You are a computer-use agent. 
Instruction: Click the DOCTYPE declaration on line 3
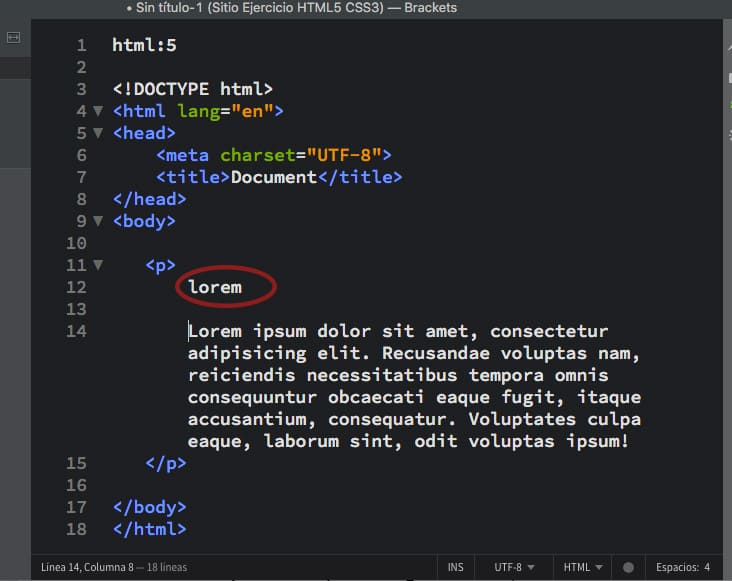pos(192,89)
